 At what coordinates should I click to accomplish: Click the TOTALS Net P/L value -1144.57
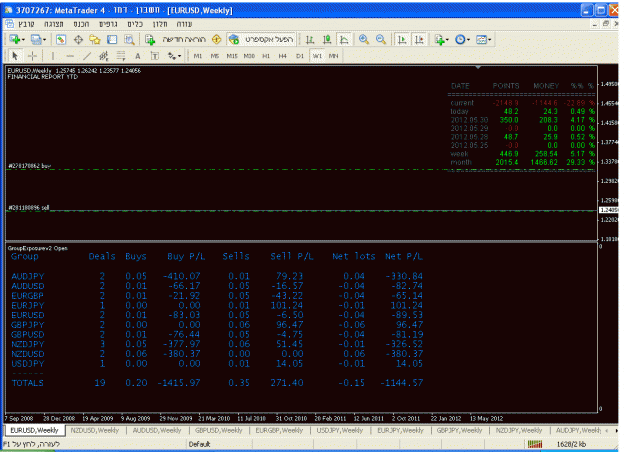[x=401, y=383]
